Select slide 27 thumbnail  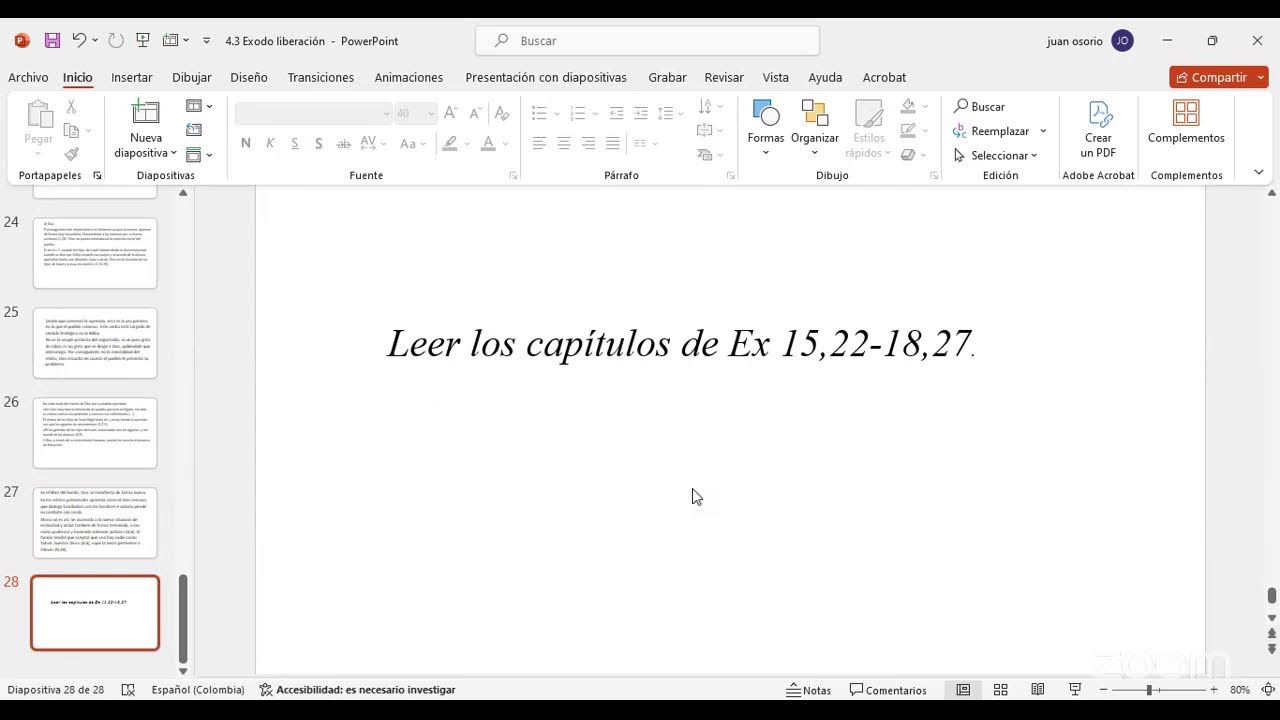point(95,523)
